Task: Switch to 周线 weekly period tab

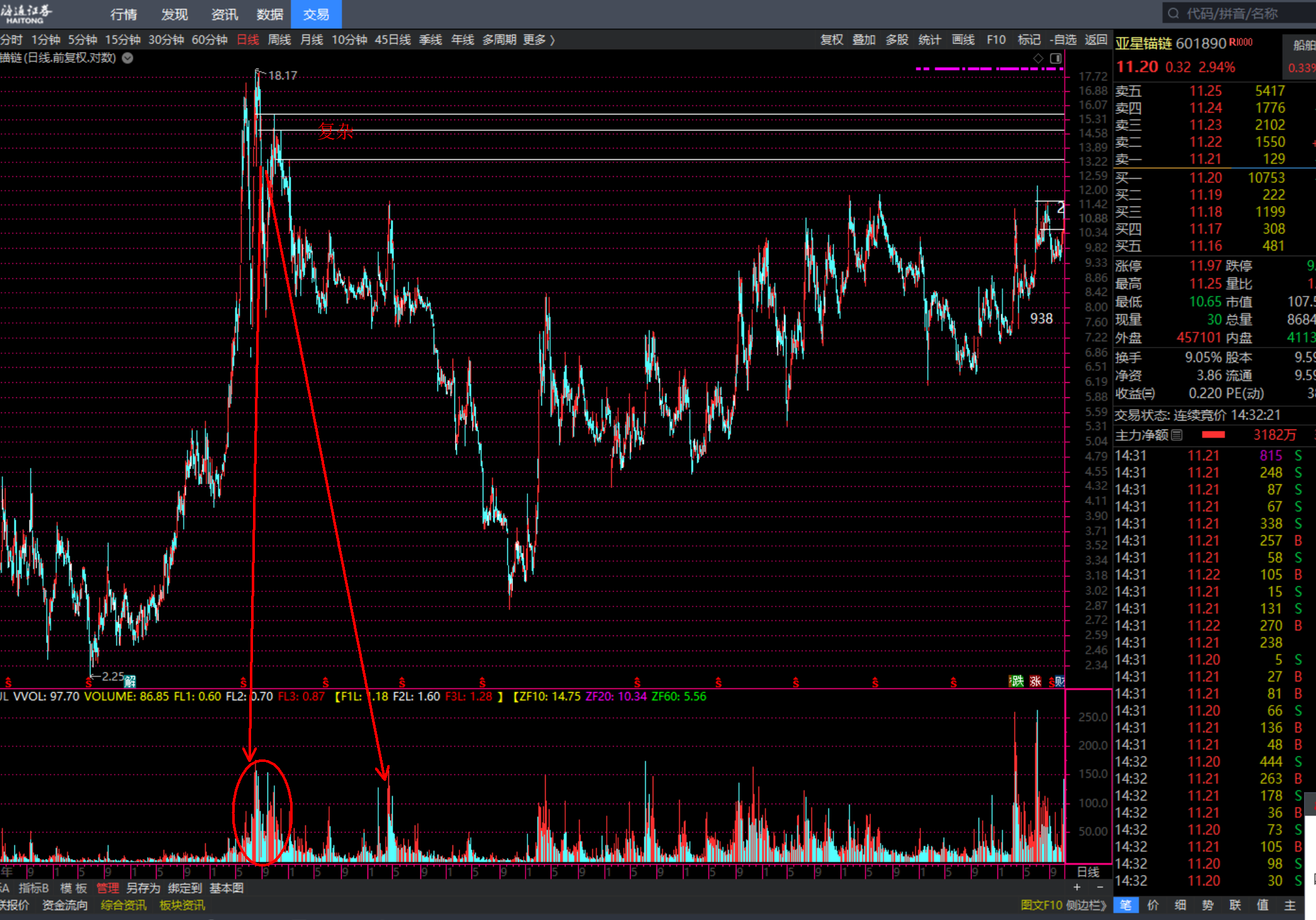Action: (279, 40)
